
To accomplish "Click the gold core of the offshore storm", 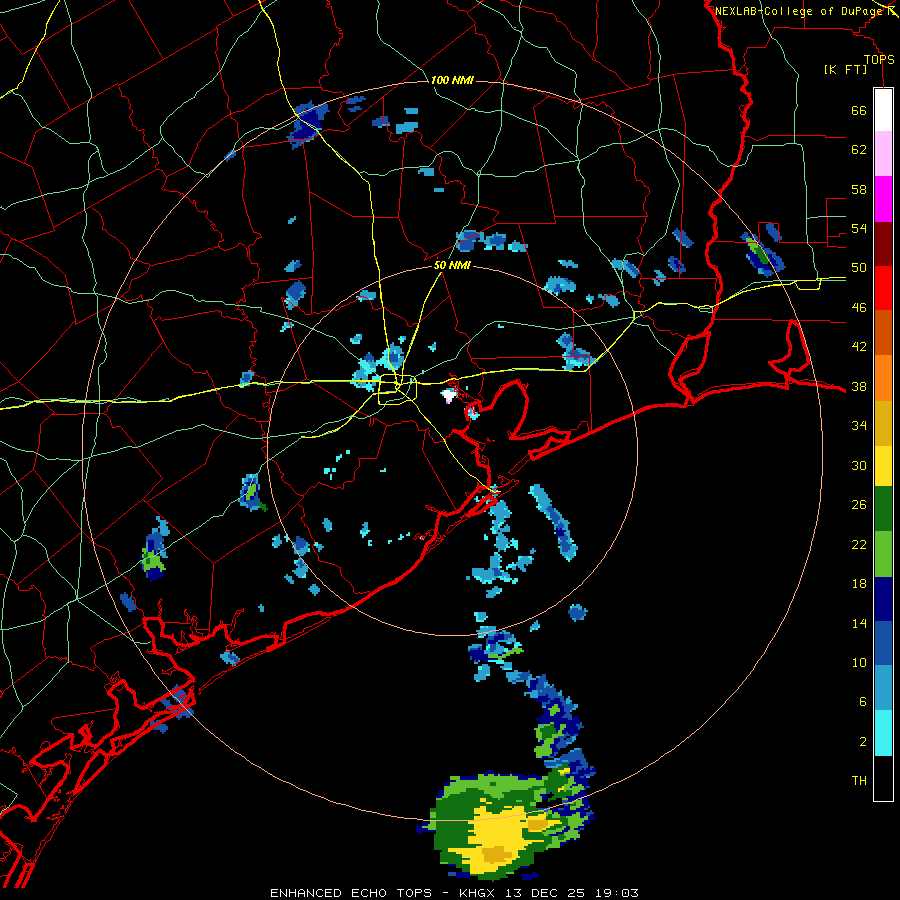I will [498, 855].
